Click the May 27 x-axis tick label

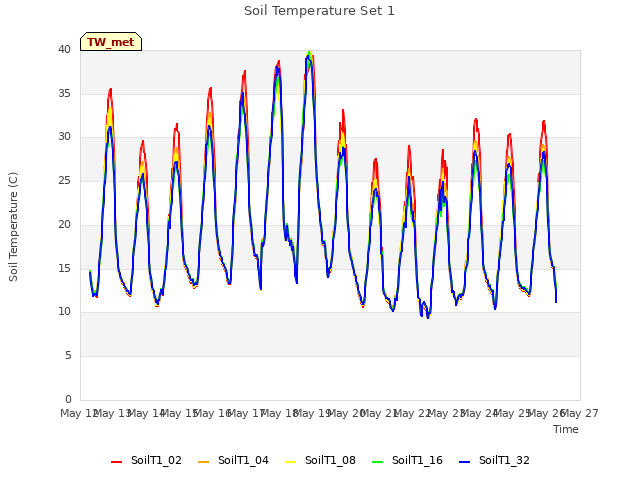580,413
